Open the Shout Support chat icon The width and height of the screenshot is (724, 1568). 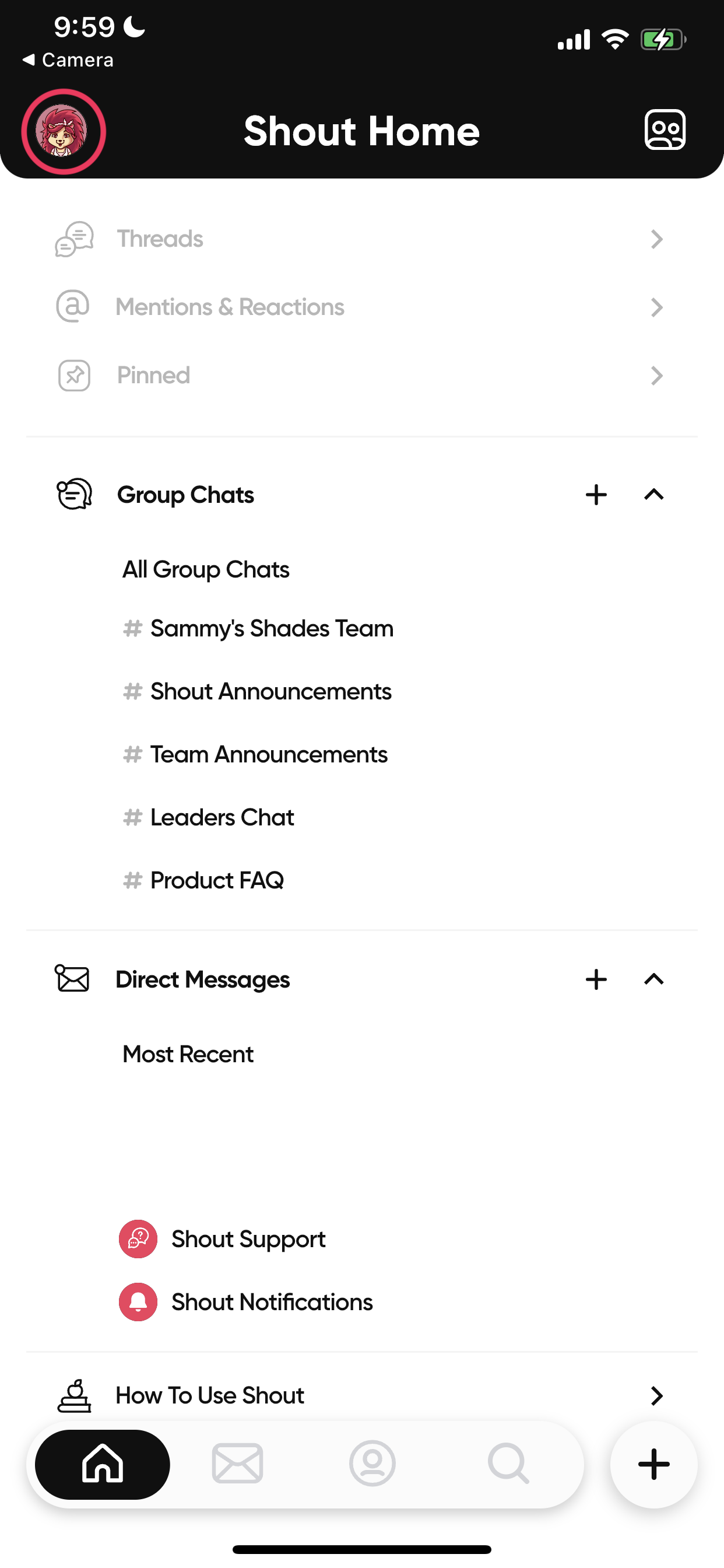point(138,1238)
